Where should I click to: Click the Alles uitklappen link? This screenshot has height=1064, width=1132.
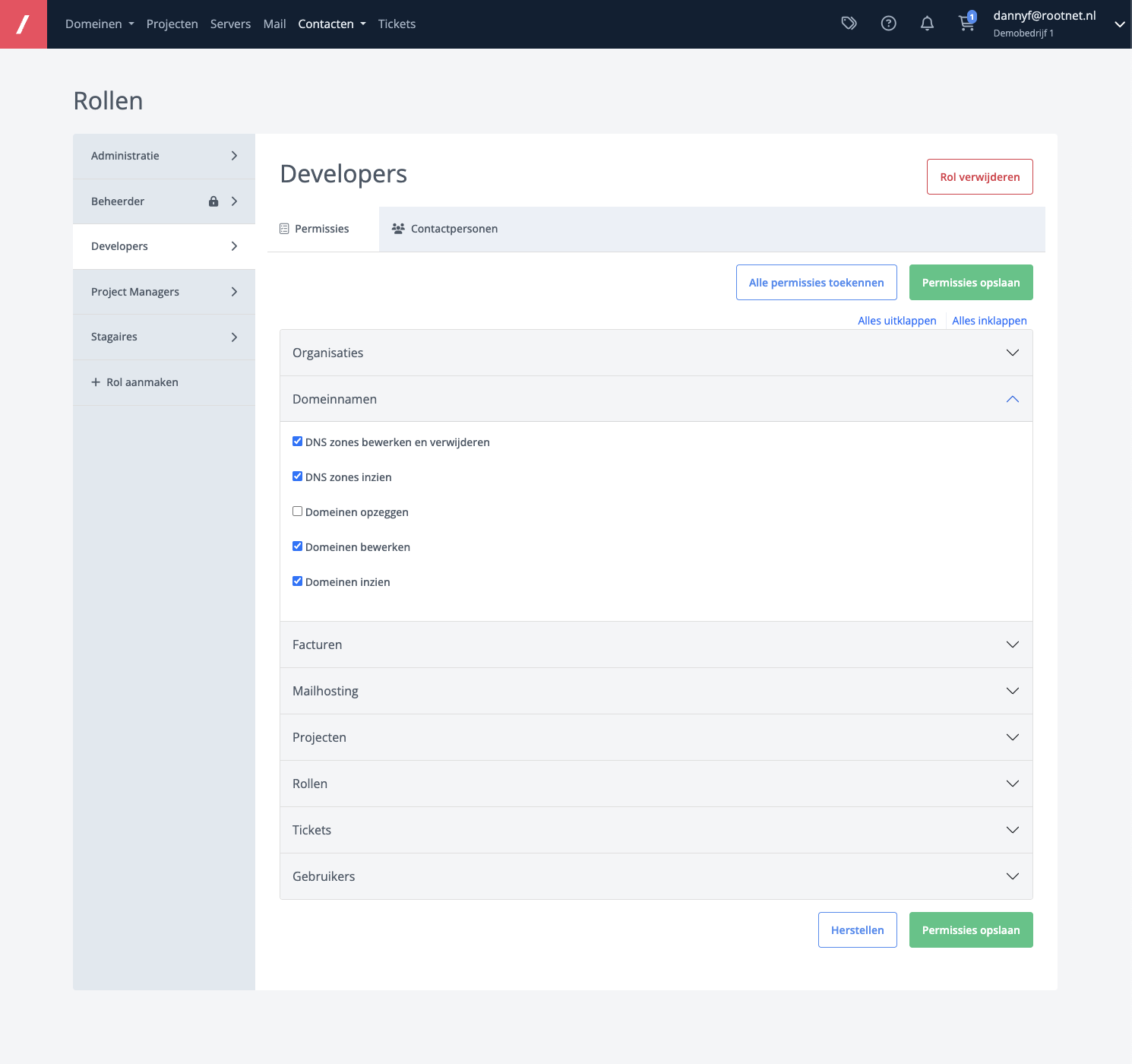pyautogui.click(x=896, y=321)
